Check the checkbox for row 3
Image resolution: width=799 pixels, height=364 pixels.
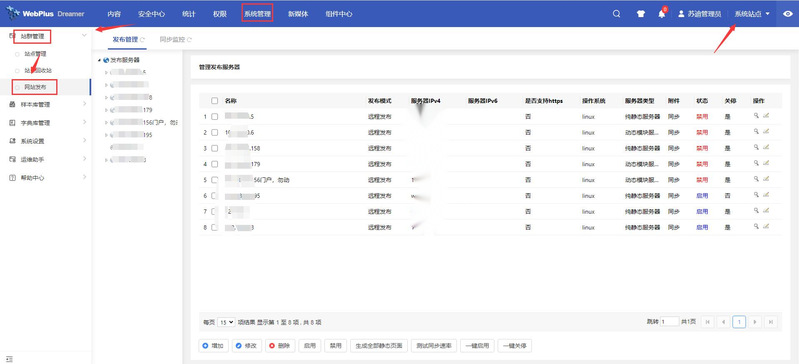tap(215, 148)
